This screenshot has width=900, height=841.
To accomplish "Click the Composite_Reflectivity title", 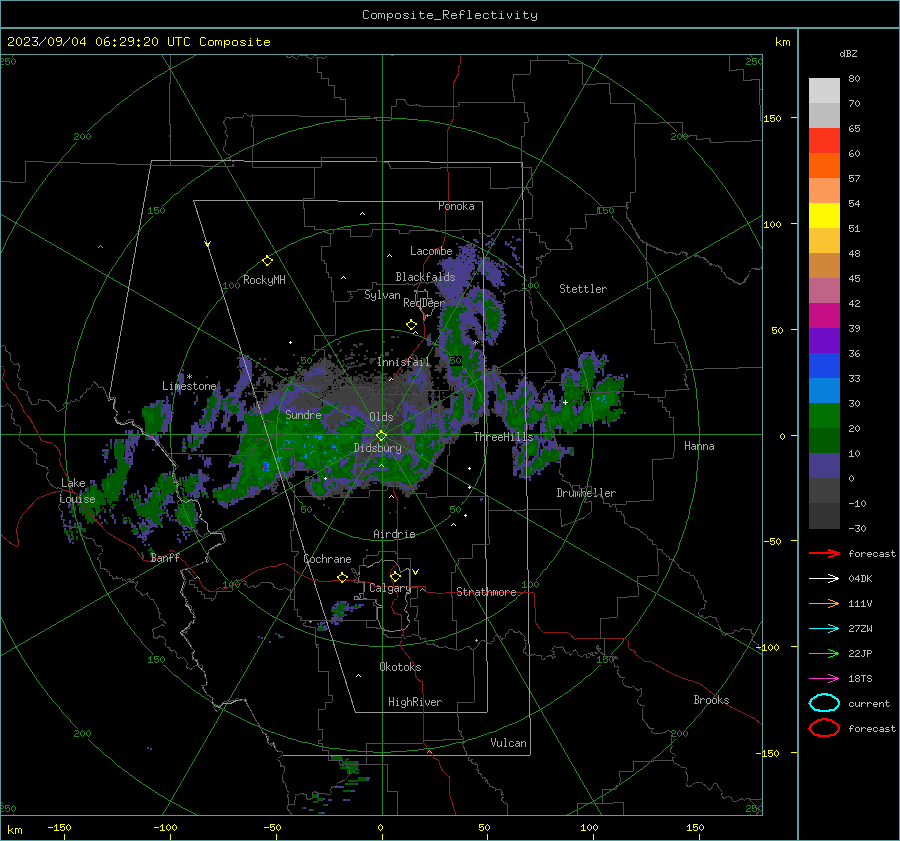I will pyautogui.click(x=450, y=15).
